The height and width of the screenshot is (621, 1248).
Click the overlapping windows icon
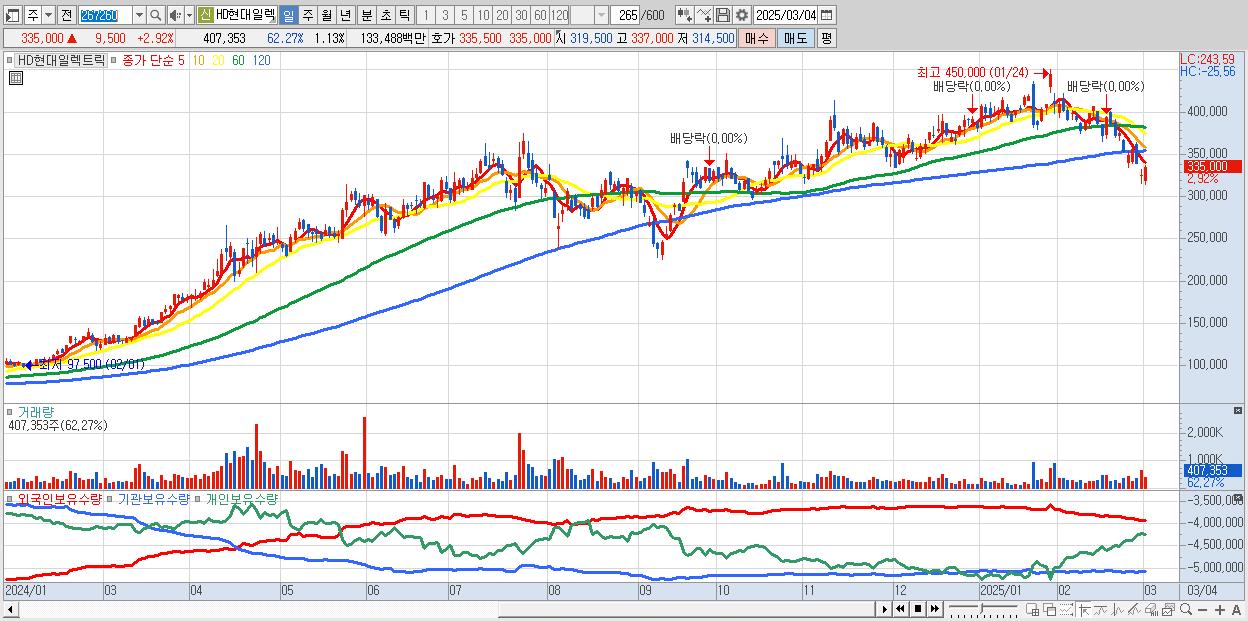click(1050, 610)
